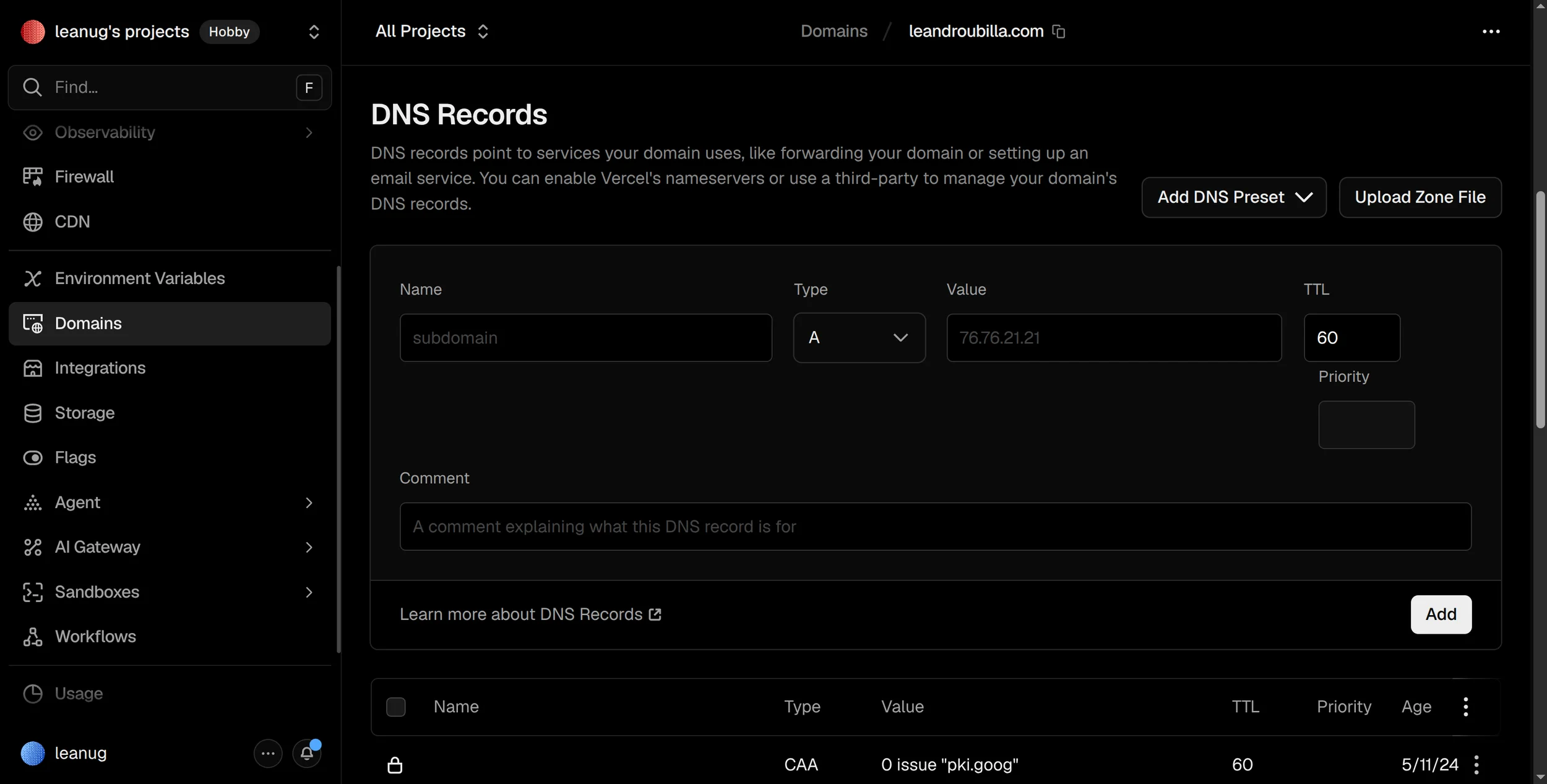Open the CAA record row options menu
Screen dimensions: 1547x784
[x=1476, y=765]
